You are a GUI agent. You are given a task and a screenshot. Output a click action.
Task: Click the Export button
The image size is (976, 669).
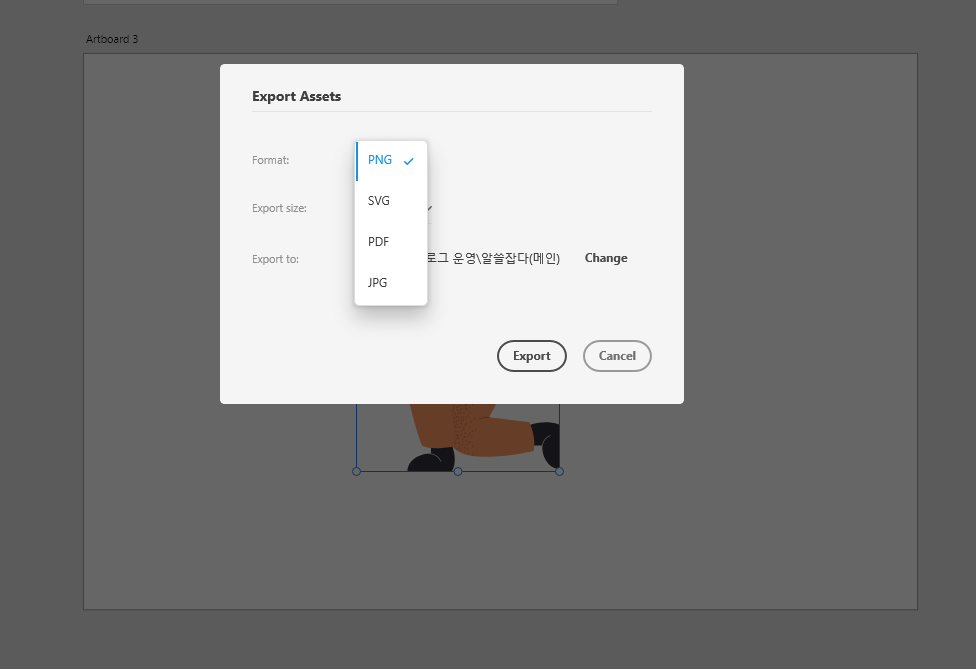click(x=532, y=356)
